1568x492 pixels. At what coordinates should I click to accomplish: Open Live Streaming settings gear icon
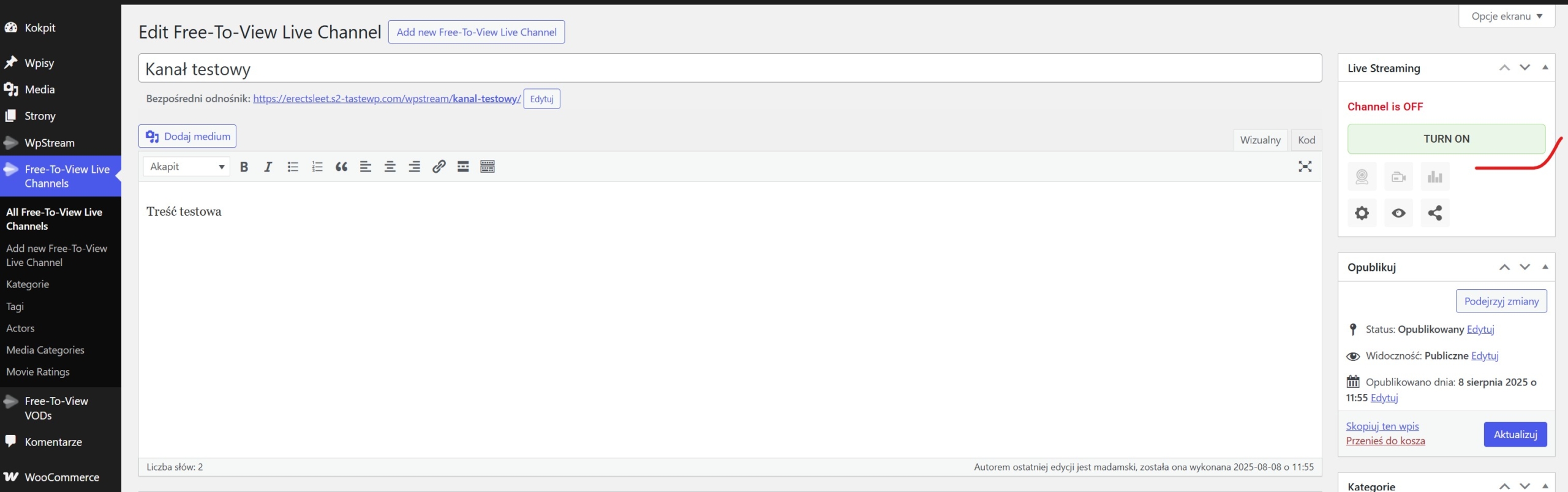(1362, 213)
